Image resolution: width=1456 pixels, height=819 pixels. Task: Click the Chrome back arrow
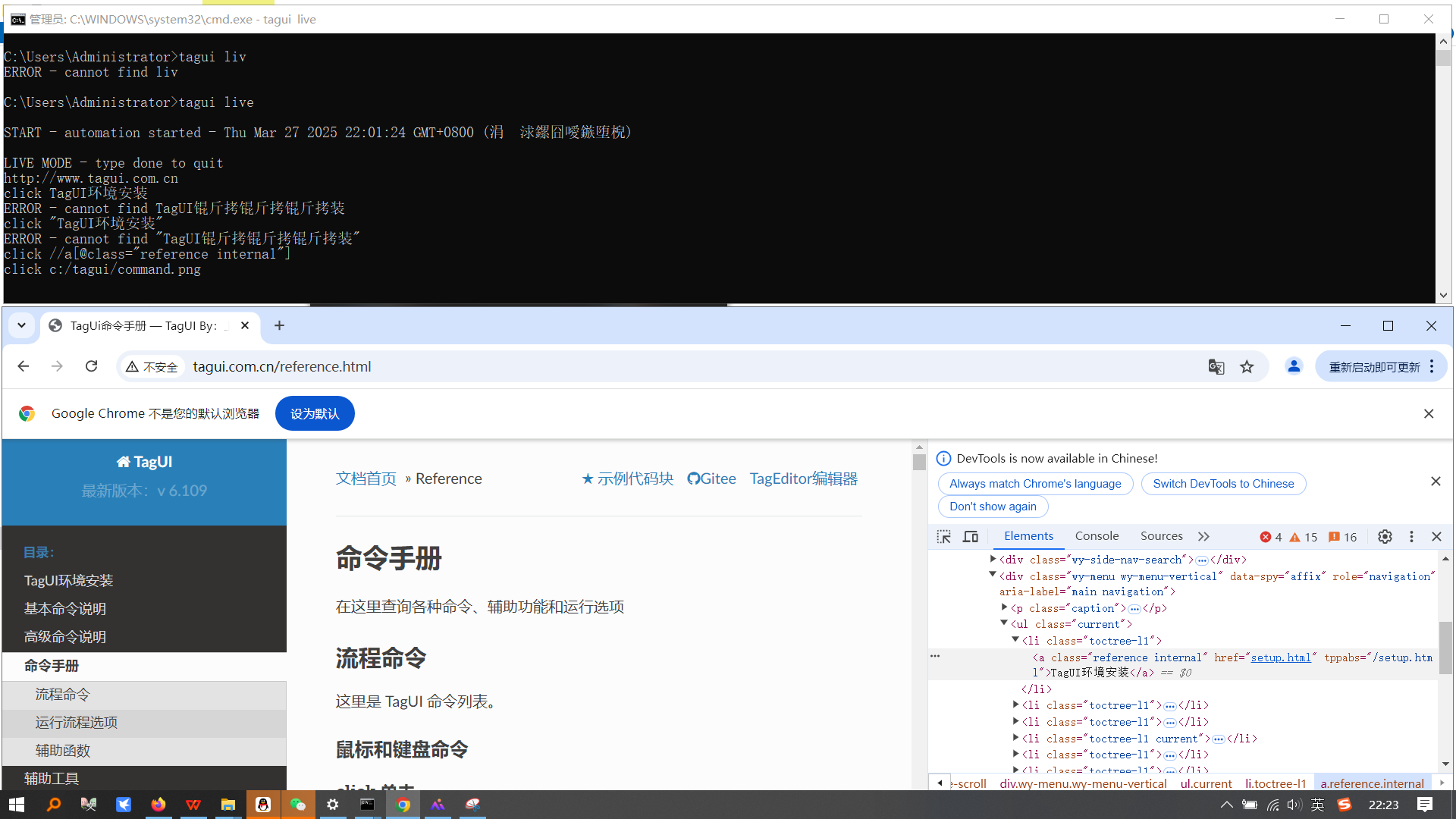pyautogui.click(x=24, y=366)
